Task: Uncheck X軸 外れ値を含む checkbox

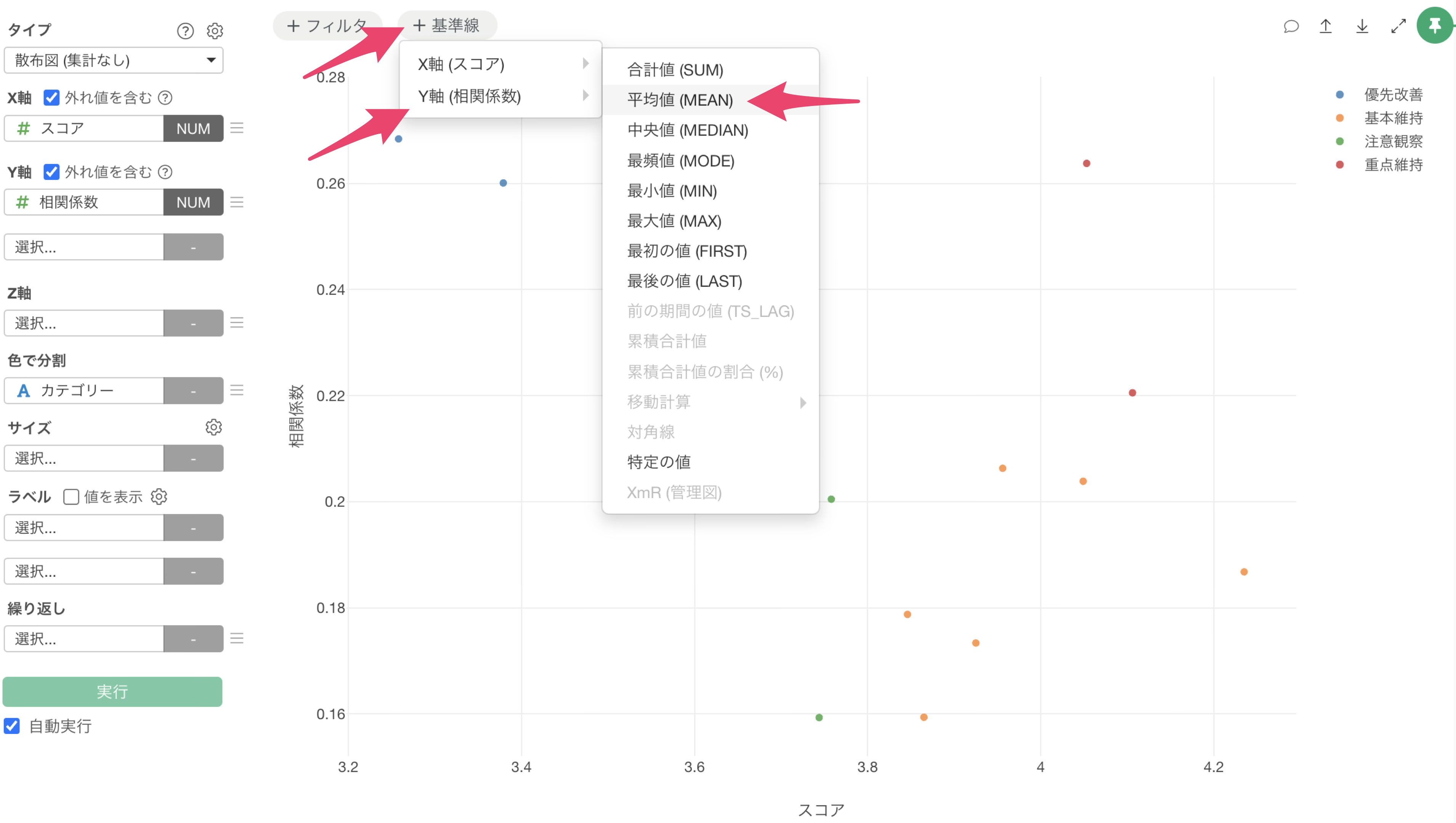Action: (51, 98)
